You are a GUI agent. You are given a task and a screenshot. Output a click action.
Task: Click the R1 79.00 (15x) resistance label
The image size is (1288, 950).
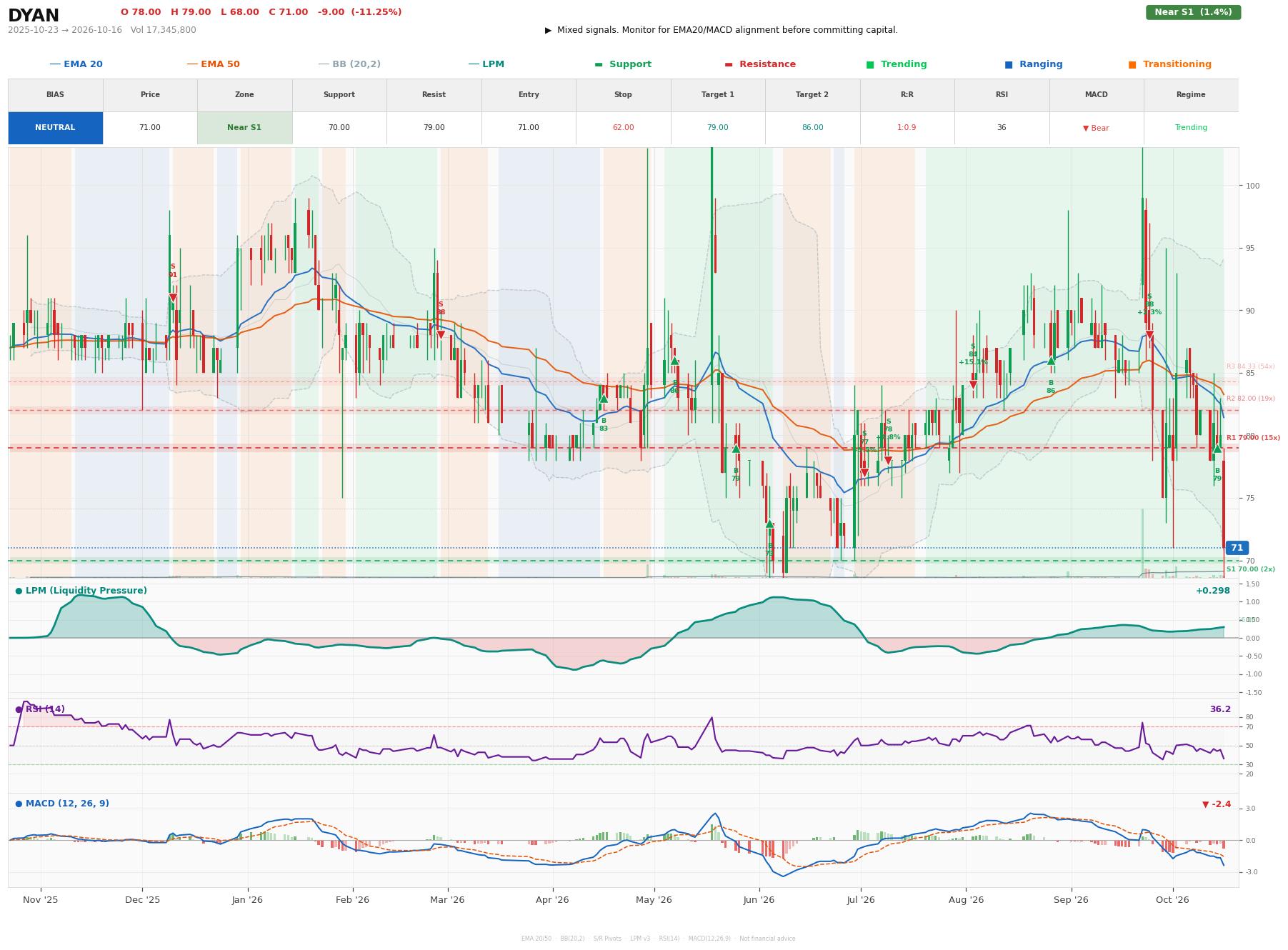point(1253,438)
